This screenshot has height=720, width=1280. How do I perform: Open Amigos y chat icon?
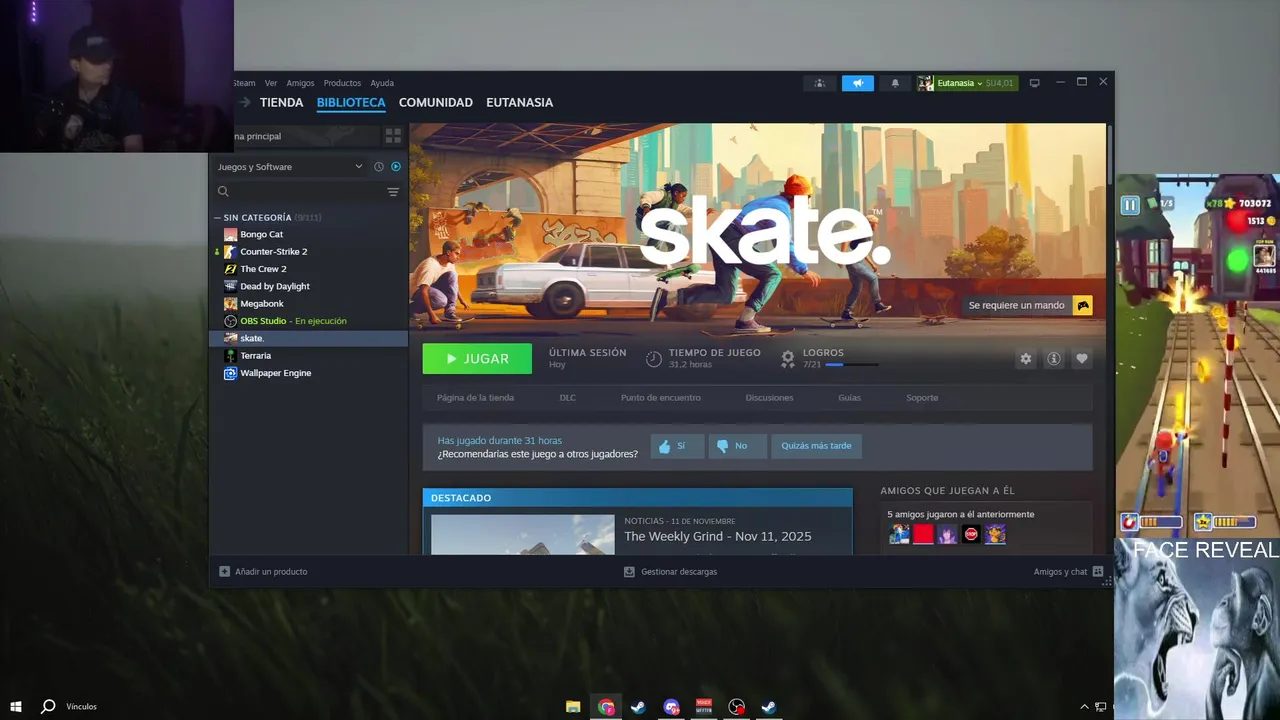pos(1098,572)
